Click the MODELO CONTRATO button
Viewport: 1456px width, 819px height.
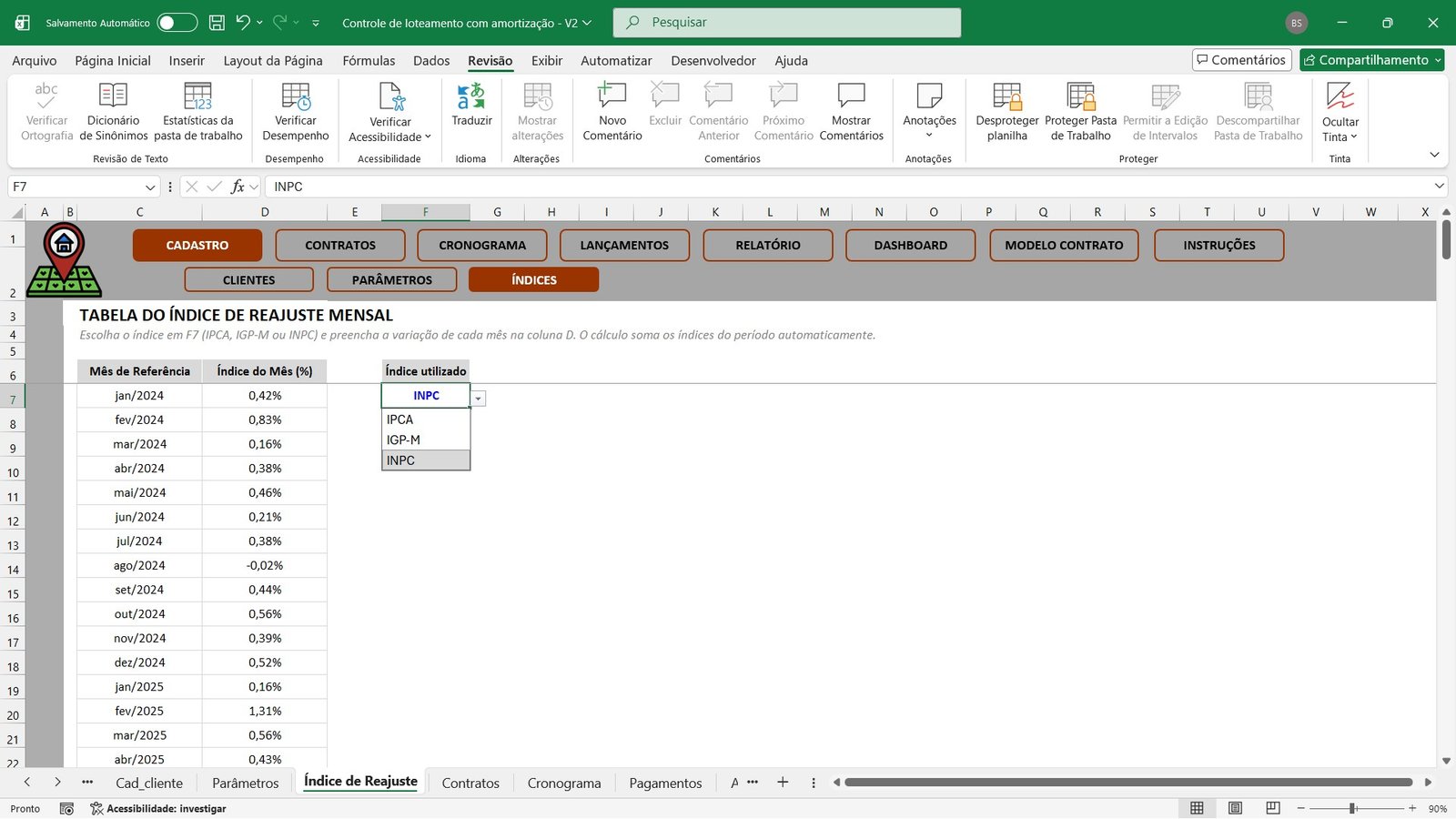click(1064, 246)
